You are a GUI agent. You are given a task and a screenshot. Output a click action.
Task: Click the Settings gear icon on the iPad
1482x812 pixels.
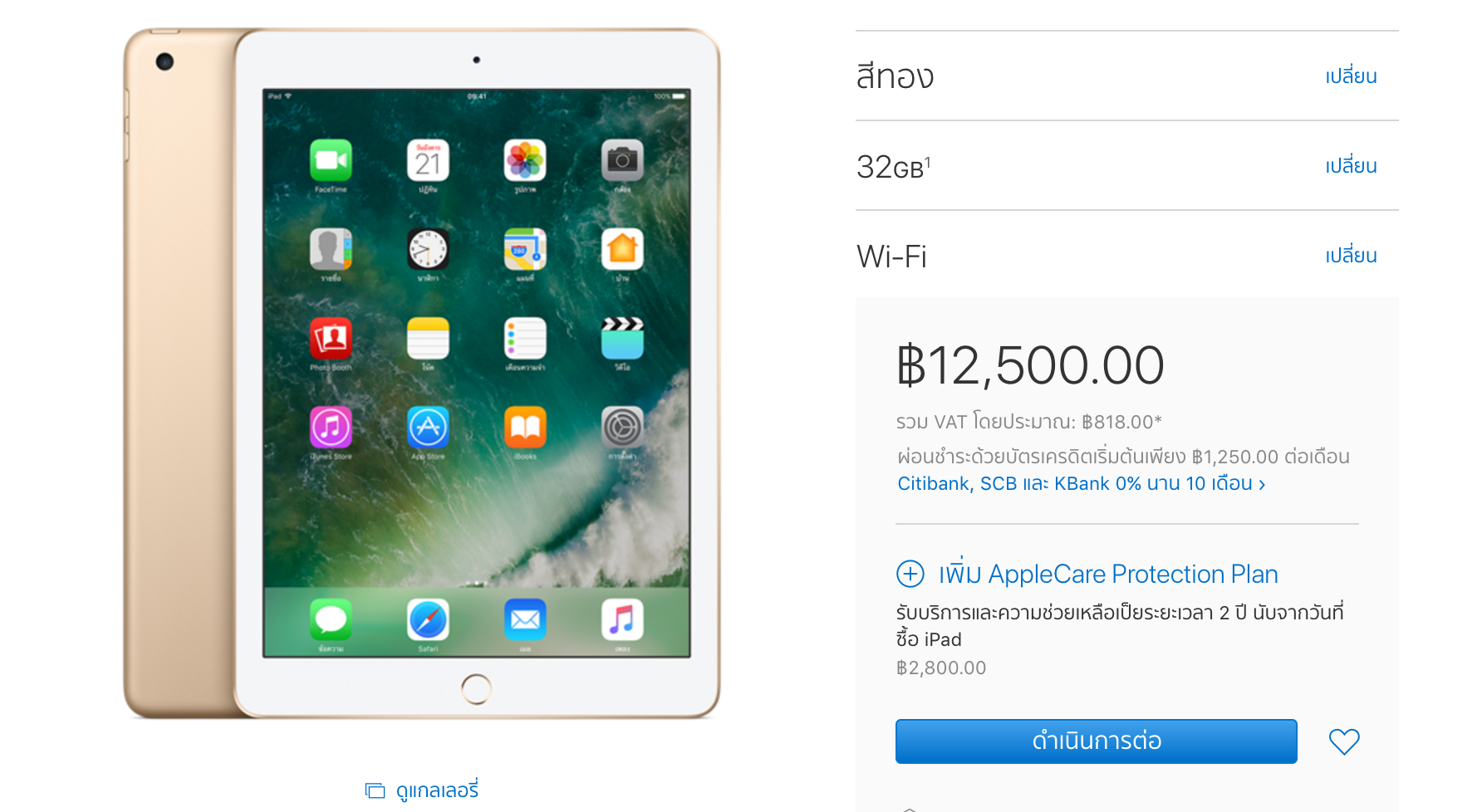coord(622,428)
